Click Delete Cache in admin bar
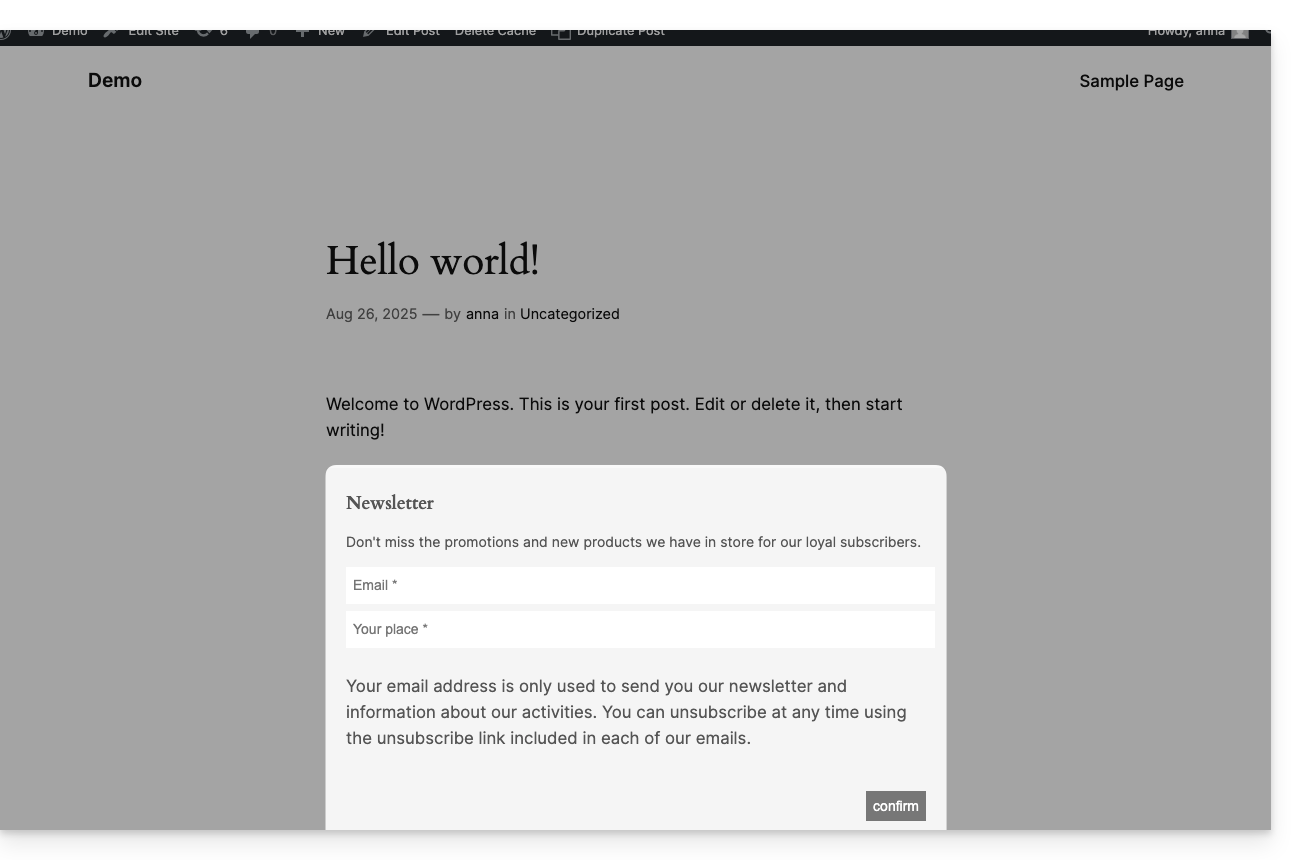 (495, 32)
